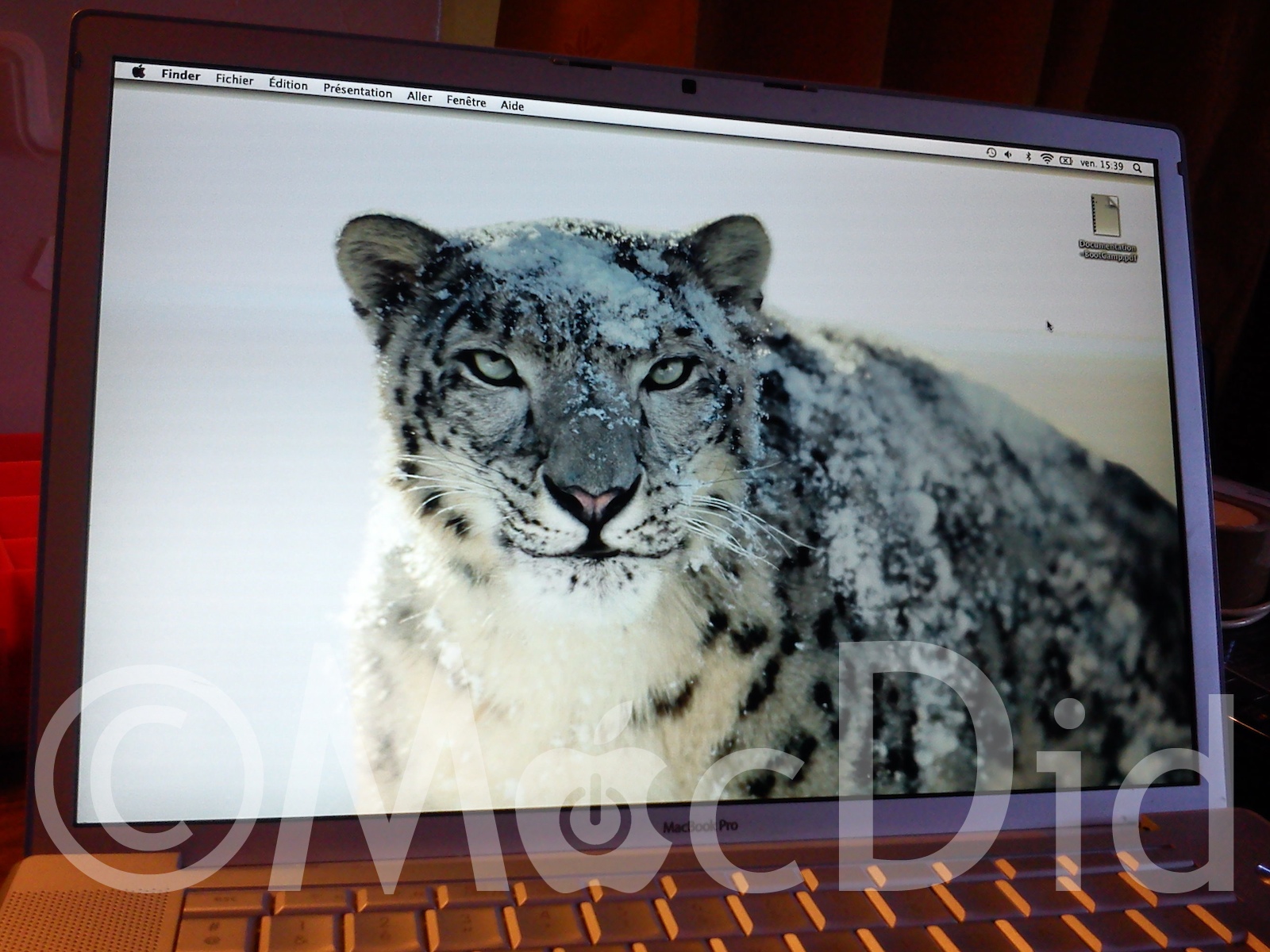This screenshot has width=1270, height=952.
Task: Open the Wi-Fi AirPort menu
Action: coord(1047,159)
